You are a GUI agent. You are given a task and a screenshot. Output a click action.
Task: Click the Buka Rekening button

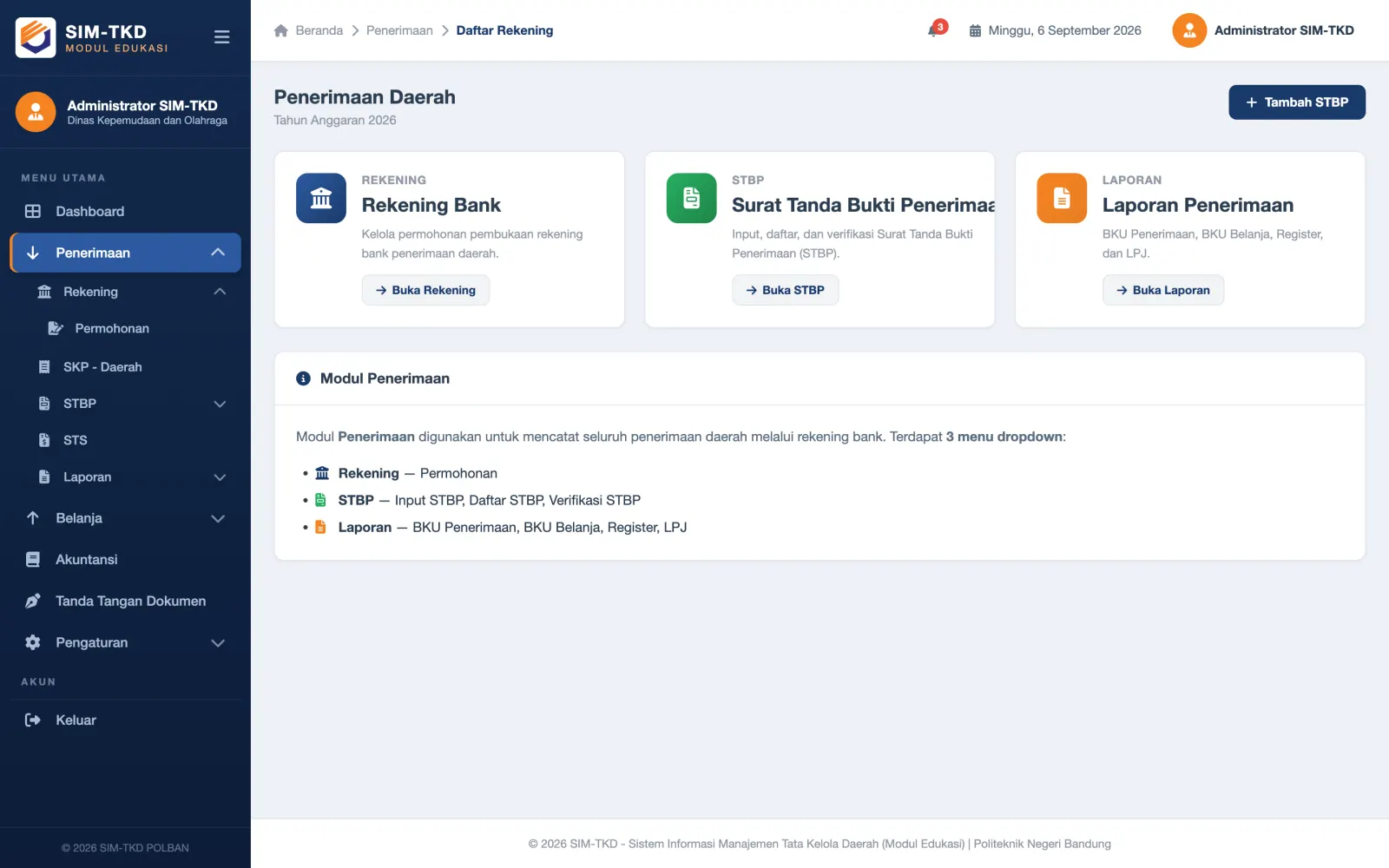pyautogui.click(x=425, y=290)
